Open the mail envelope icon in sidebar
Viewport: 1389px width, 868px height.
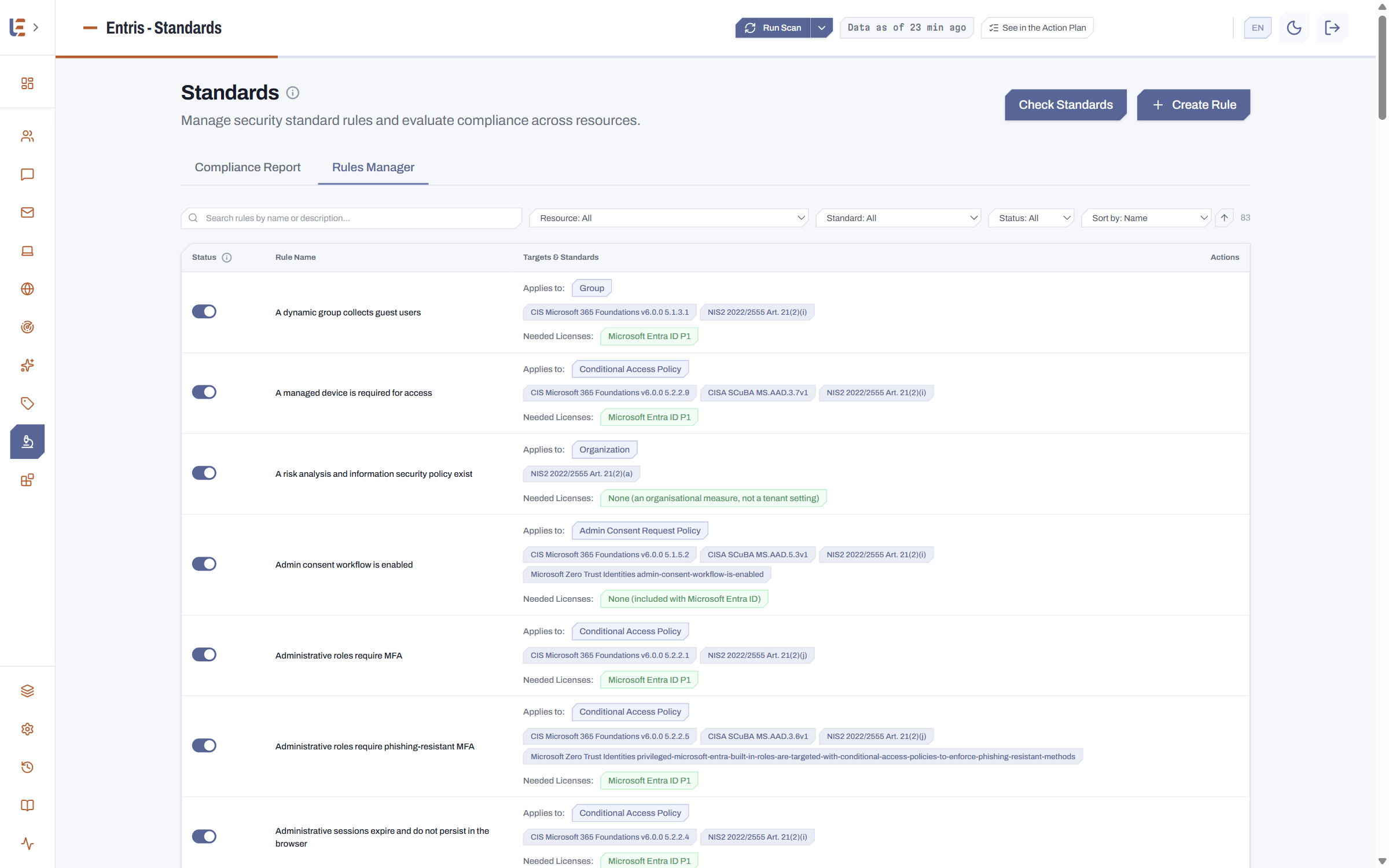click(27, 212)
